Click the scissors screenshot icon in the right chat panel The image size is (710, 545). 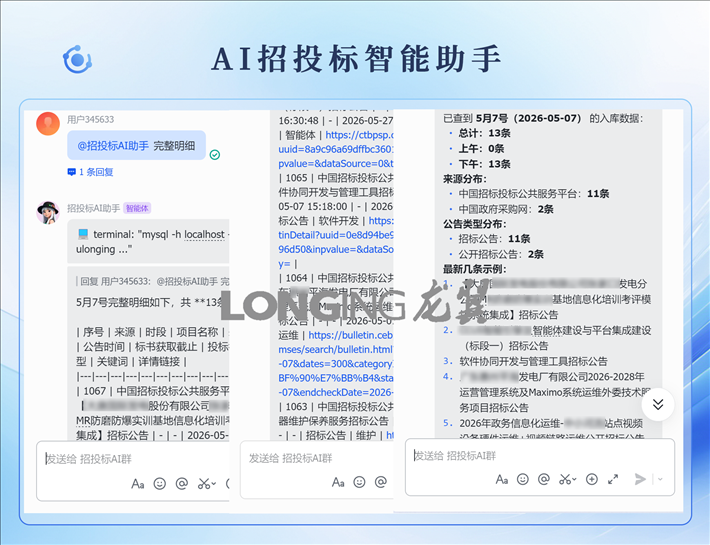[x=565, y=479]
